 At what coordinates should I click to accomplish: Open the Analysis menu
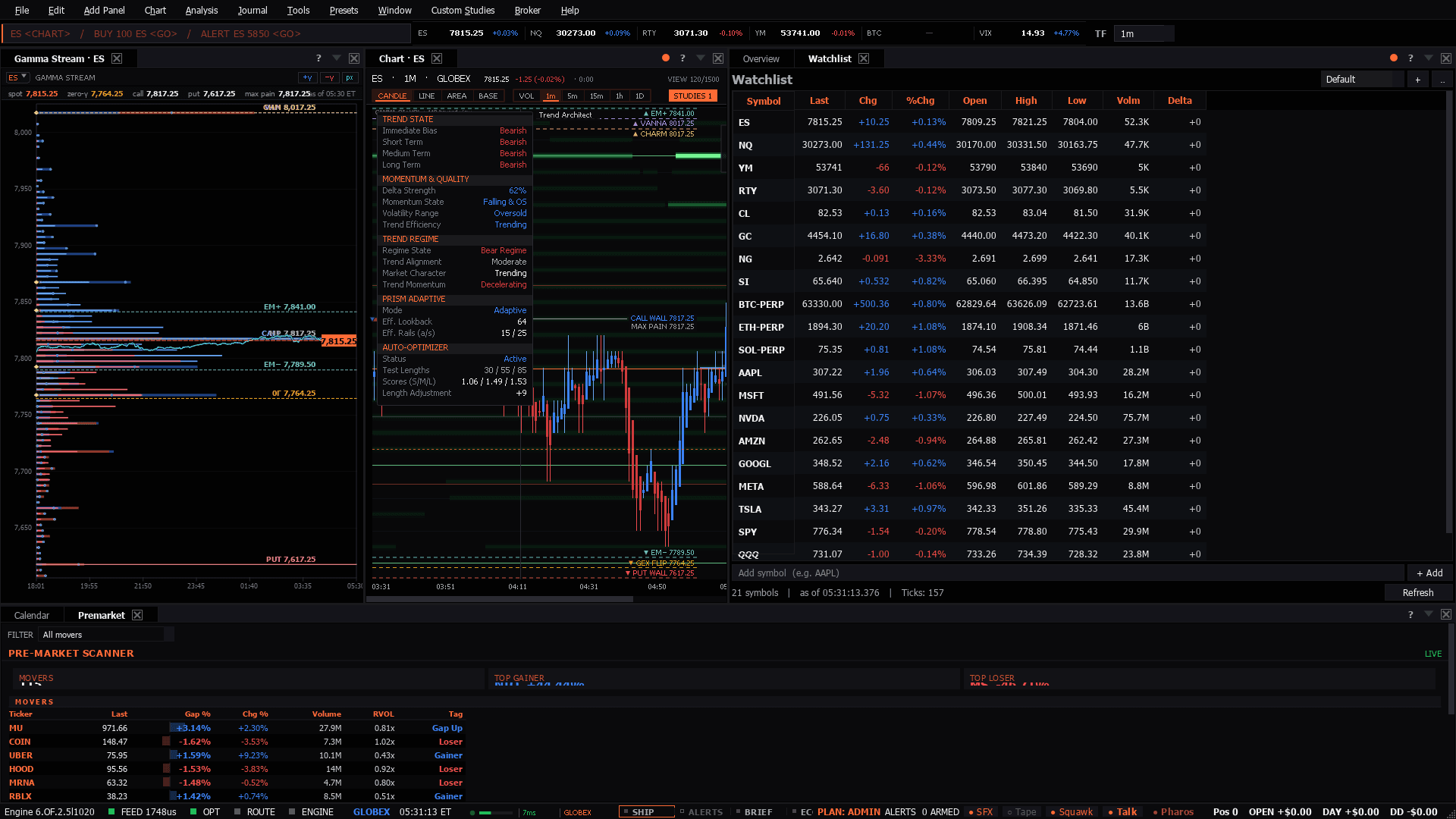[201, 10]
